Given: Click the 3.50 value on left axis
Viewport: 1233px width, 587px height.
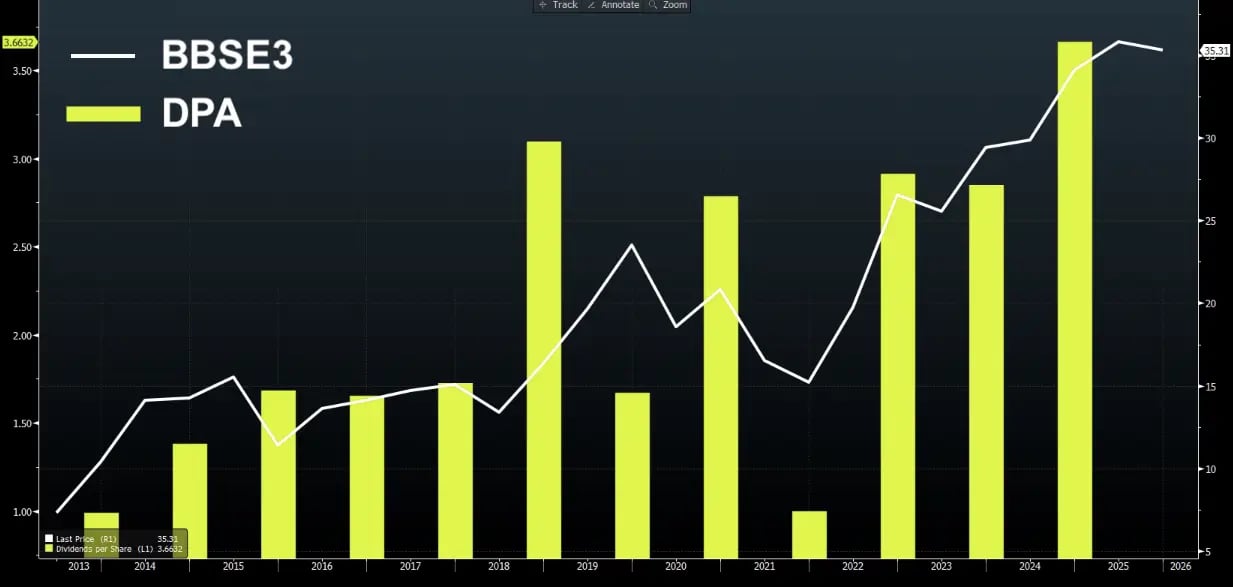Looking at the screenshot, I should click(x=22, y=71).
